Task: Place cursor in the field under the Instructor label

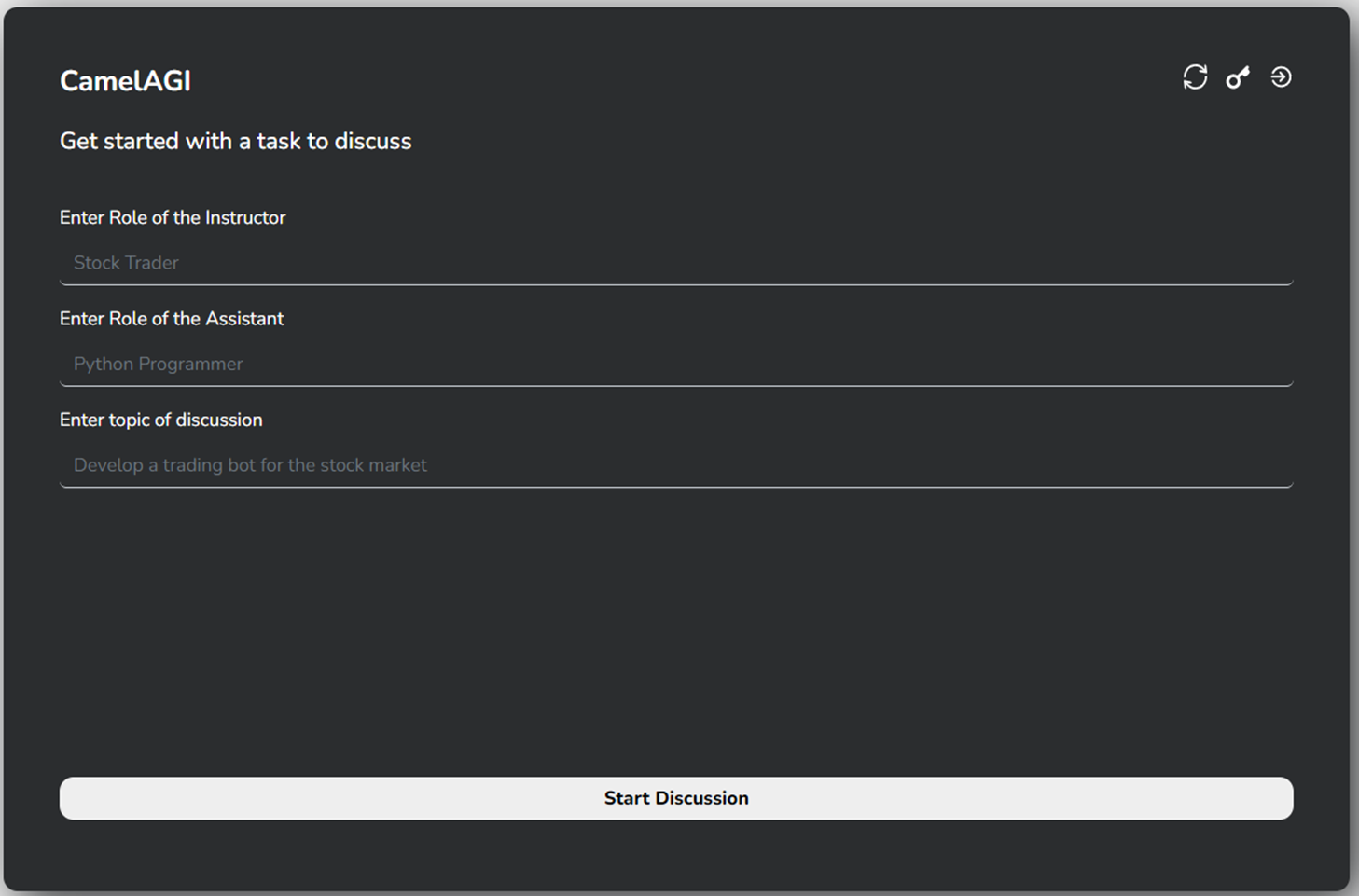Action: (675, 263)
